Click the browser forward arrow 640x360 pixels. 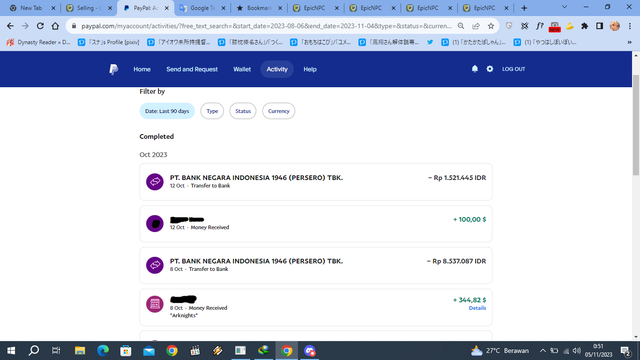pos(25,26)
